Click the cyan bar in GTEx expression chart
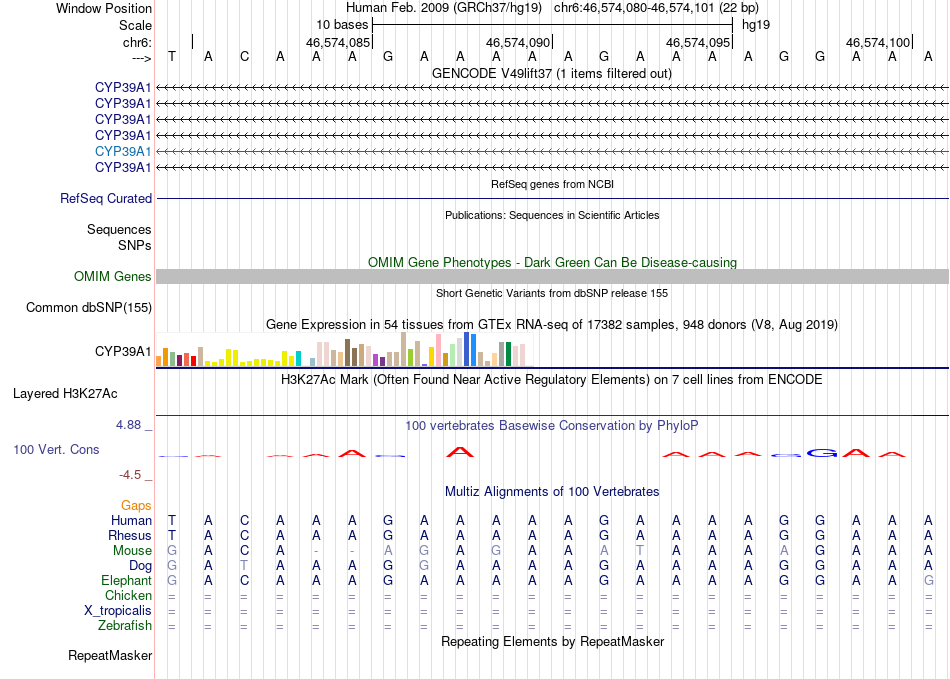950x679 pixels. click(298, 359)
